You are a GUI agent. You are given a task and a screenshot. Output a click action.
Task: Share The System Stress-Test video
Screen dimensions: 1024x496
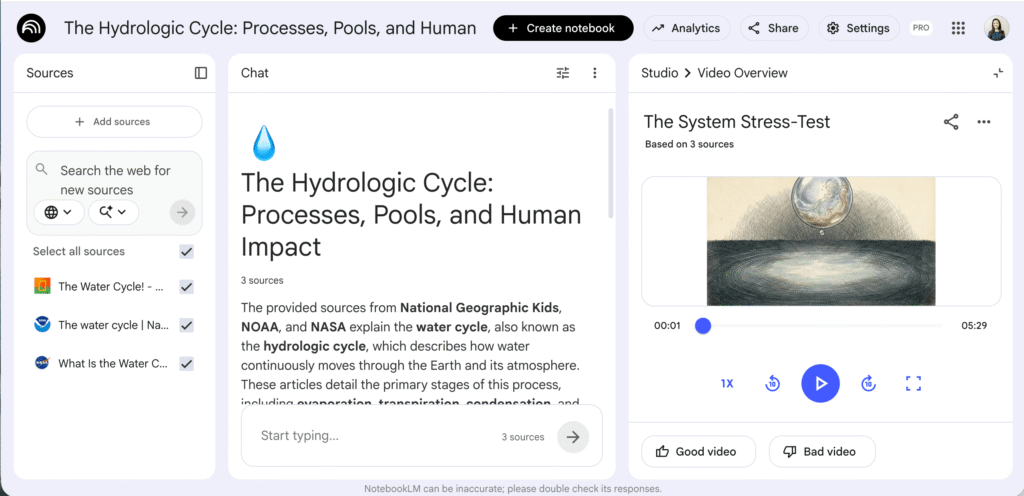point(951,122)
